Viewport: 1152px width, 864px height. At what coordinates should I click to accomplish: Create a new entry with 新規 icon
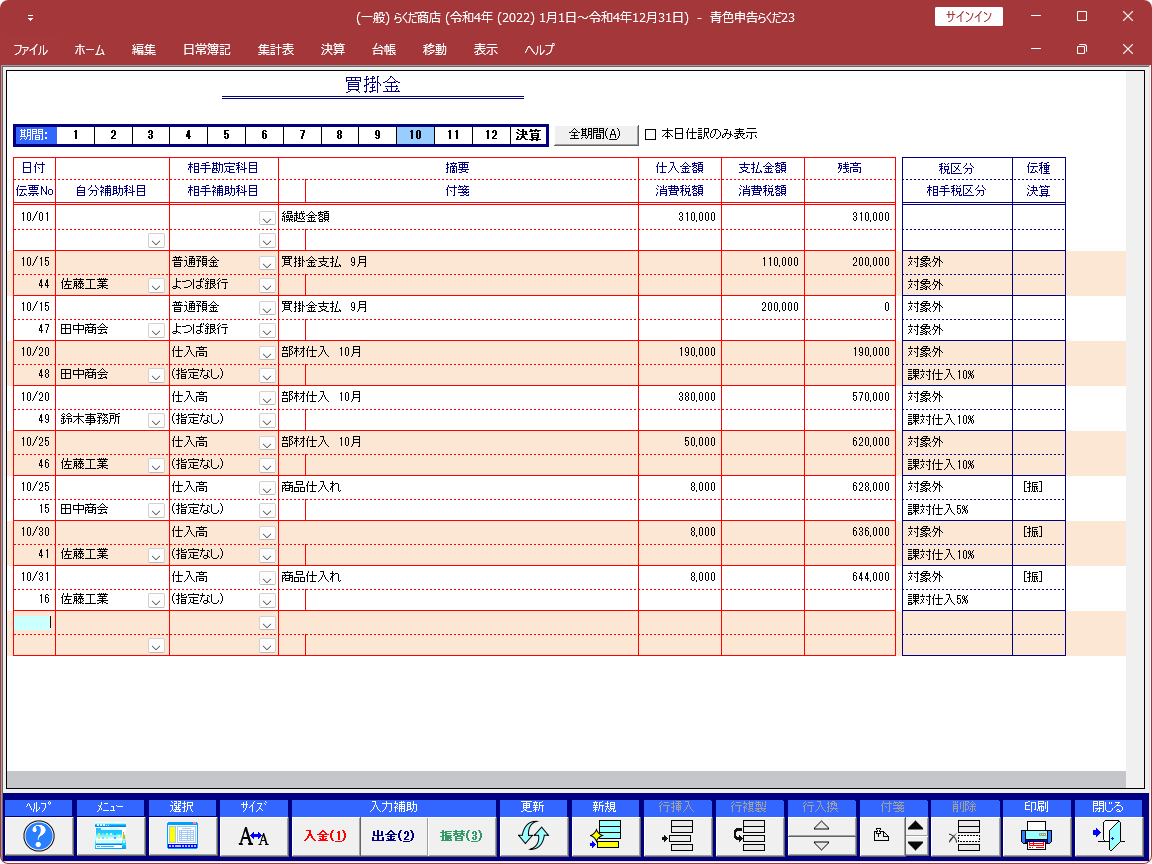click(x=605, y=836)
